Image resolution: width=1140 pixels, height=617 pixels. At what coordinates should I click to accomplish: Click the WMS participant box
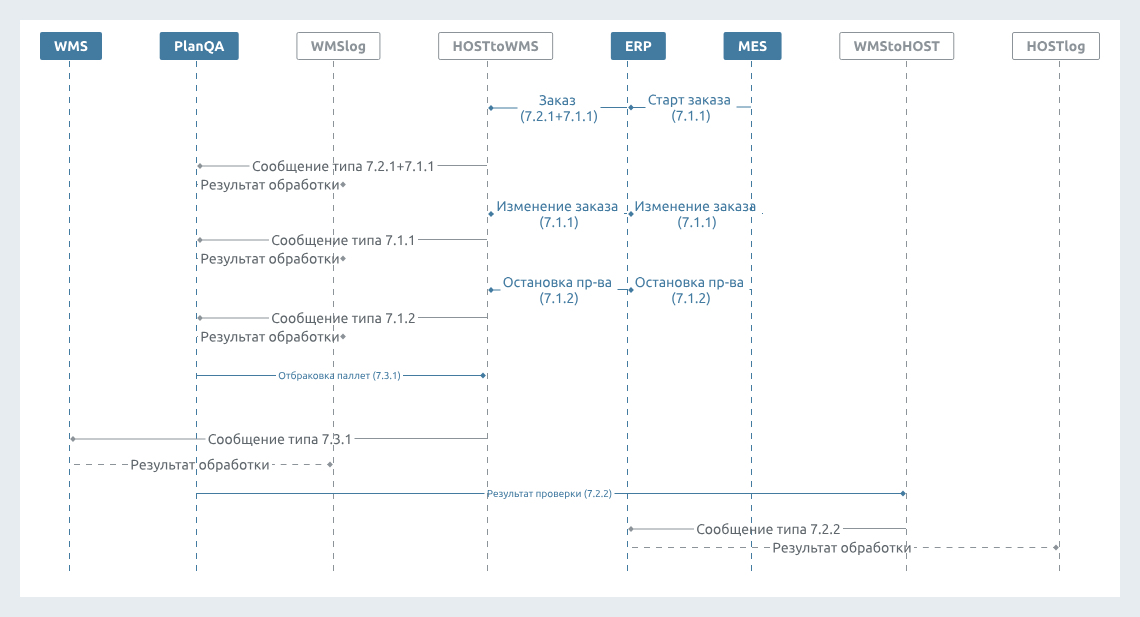coord(70,46)
